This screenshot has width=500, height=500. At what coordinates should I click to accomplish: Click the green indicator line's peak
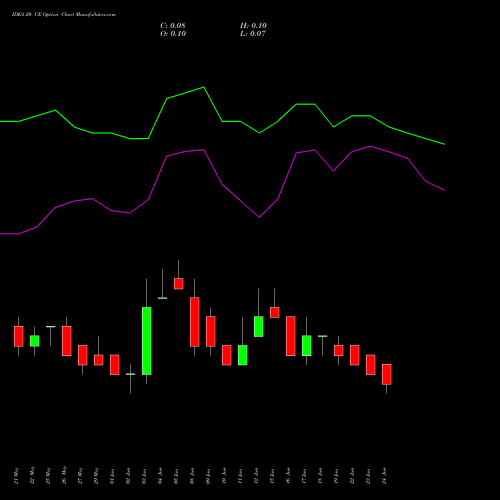pos(204,87)
